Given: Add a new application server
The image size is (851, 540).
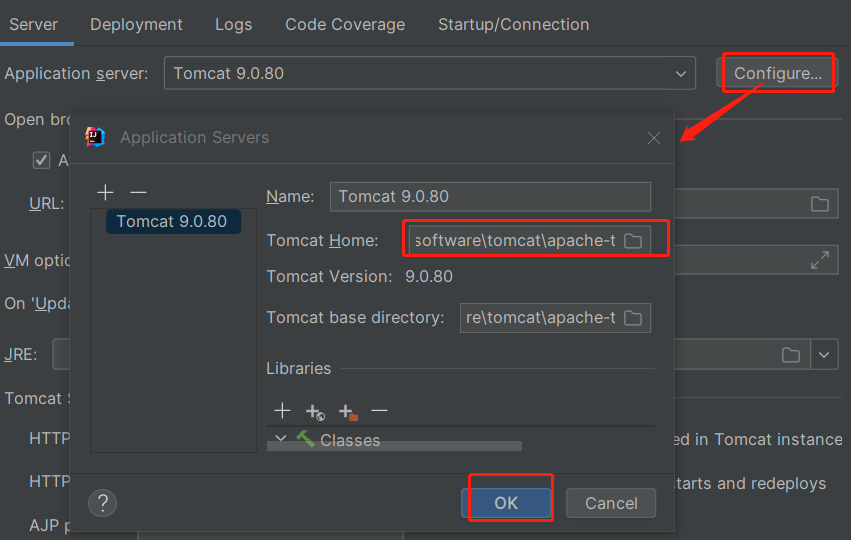Looking at the screenshot, I should point(106,192).
